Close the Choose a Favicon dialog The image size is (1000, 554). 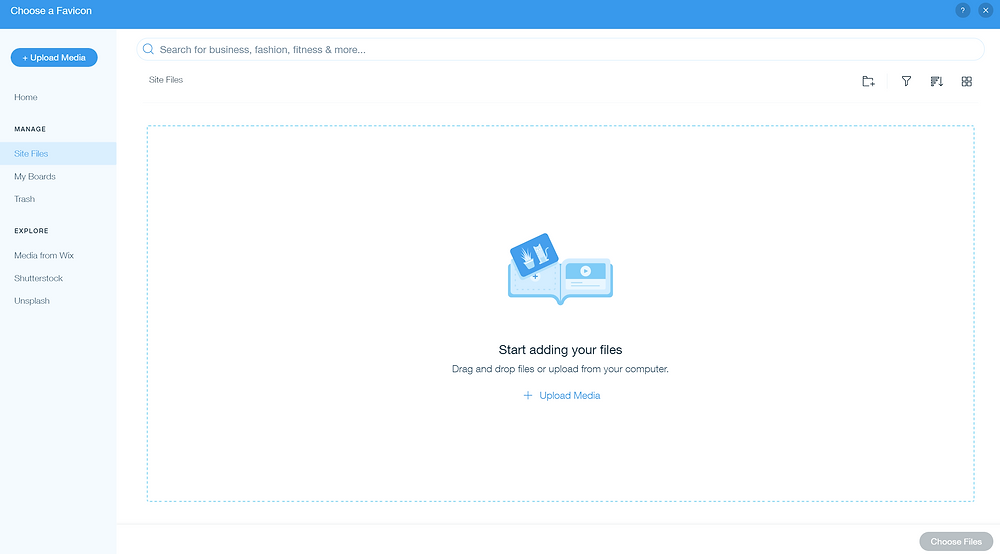pyautogui.click(x=985, y=10)
